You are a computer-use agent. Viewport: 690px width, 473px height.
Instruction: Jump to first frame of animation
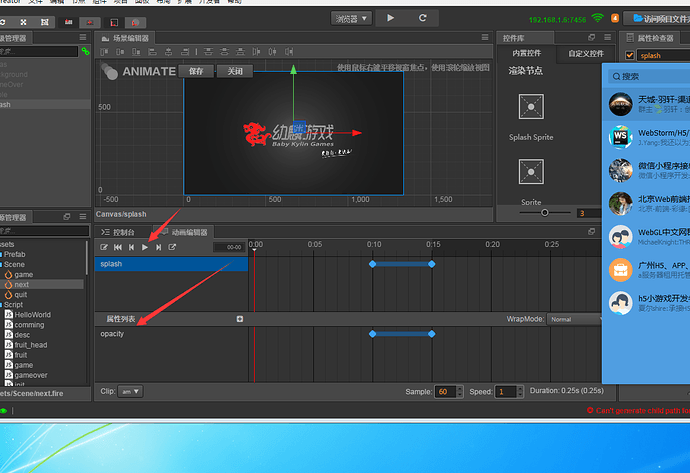(118, 247)
